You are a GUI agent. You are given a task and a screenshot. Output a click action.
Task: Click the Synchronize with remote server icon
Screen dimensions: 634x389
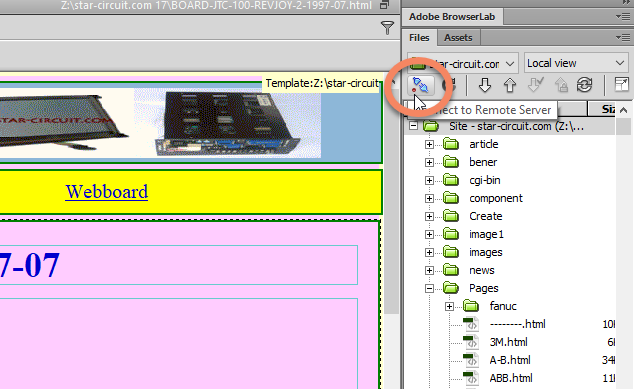click(x=584, y=85)
